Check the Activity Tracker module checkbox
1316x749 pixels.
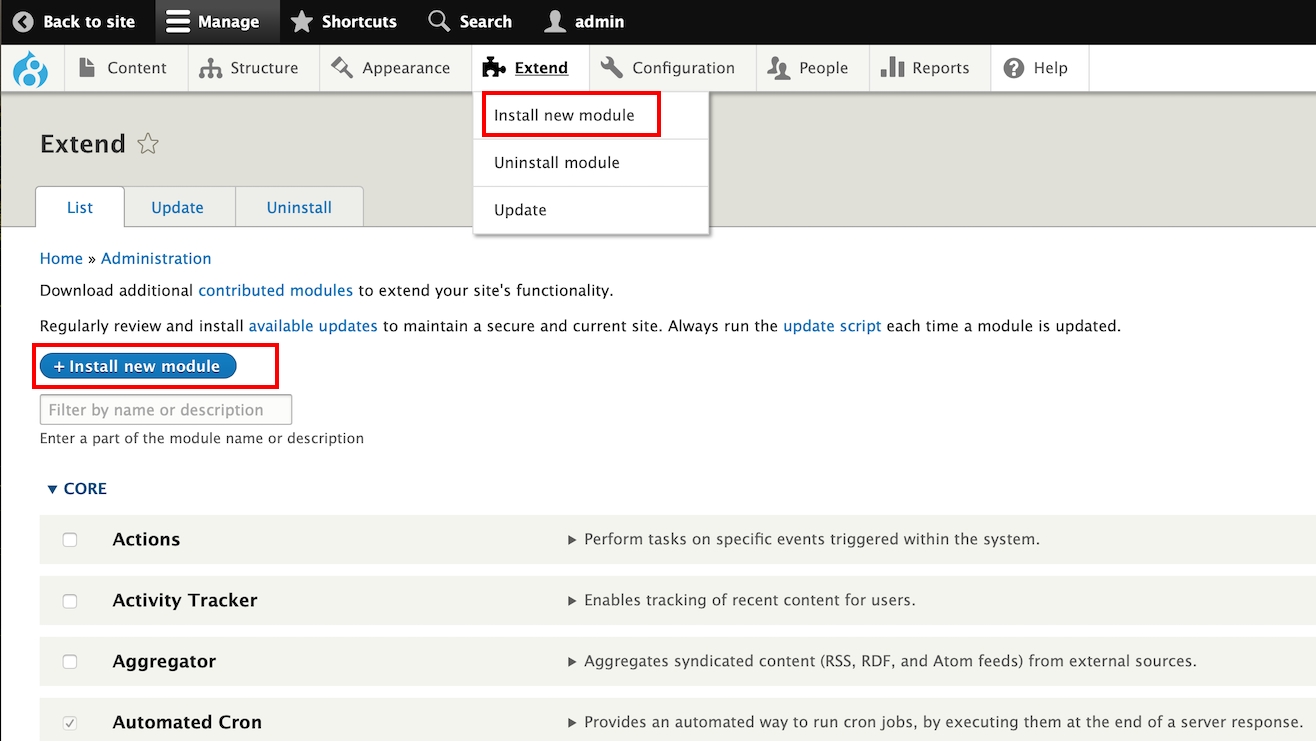(70, 601)
